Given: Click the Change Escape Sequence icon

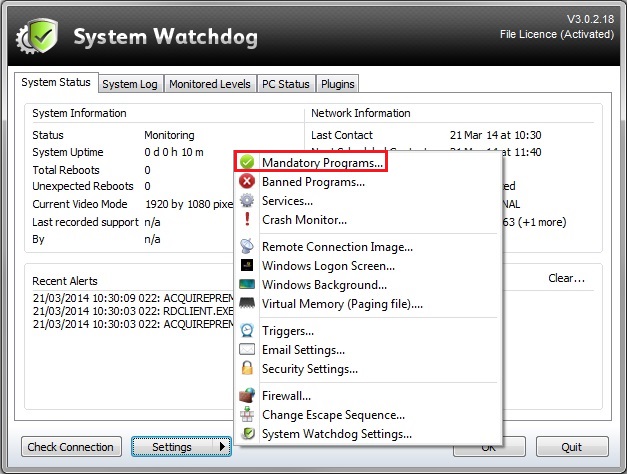Looking at the screenshot, I should point(247,414).
